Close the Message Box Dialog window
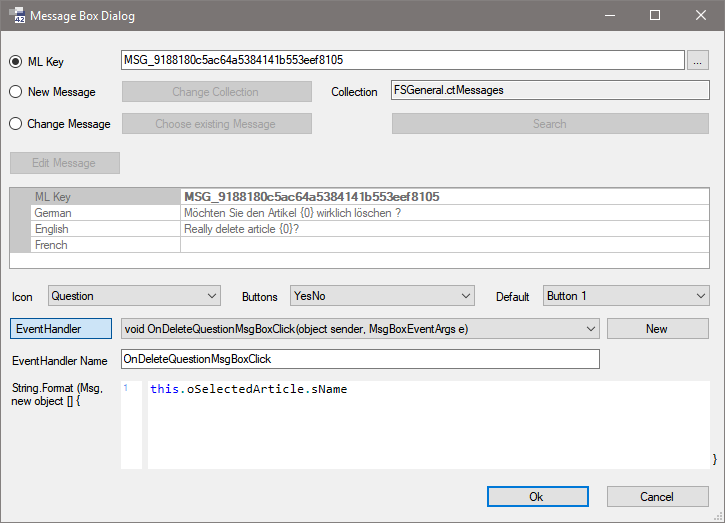Viewport: 725px width, 523px height. pos(700,15)
